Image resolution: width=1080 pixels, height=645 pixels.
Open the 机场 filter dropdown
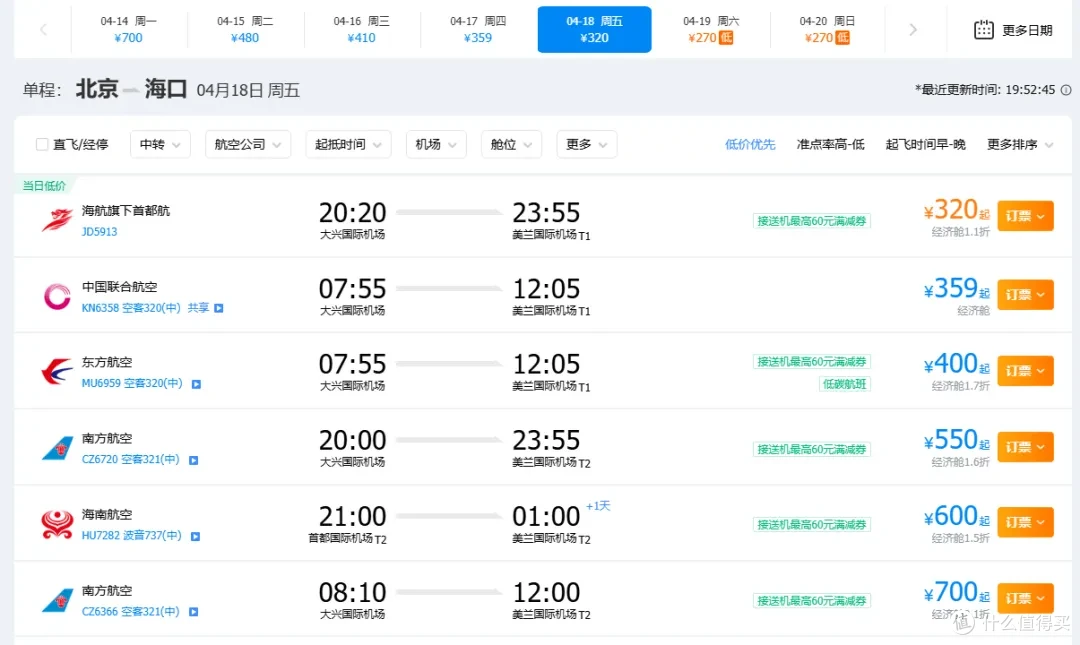point(436,144)
